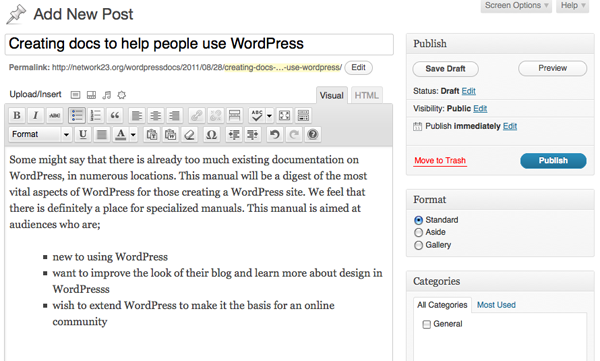Undo the last edit
Image resolution: width=600 pixels, height=361 pixels.
[275, 134]
